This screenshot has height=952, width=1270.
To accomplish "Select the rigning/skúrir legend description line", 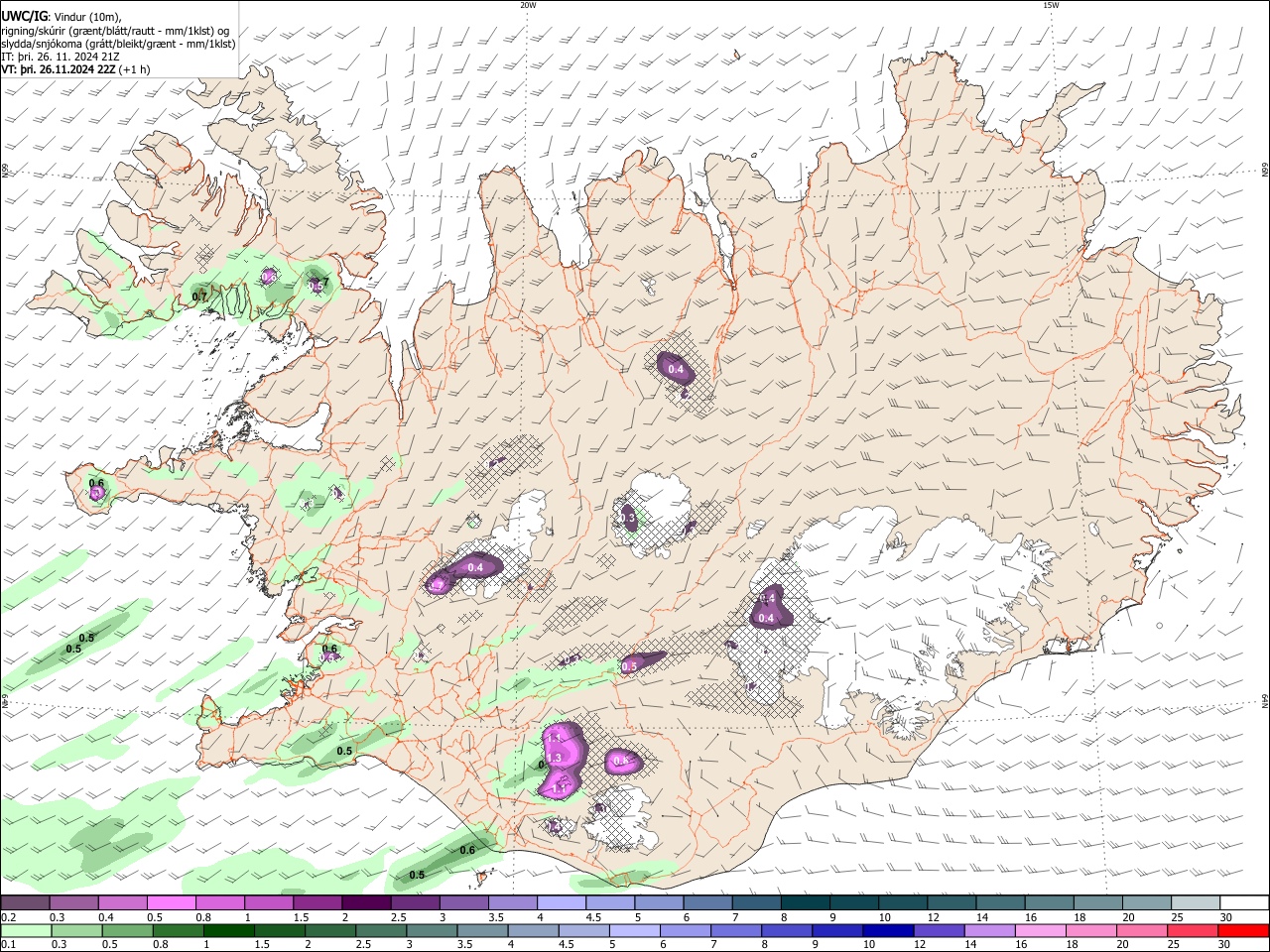I will 115,30.
